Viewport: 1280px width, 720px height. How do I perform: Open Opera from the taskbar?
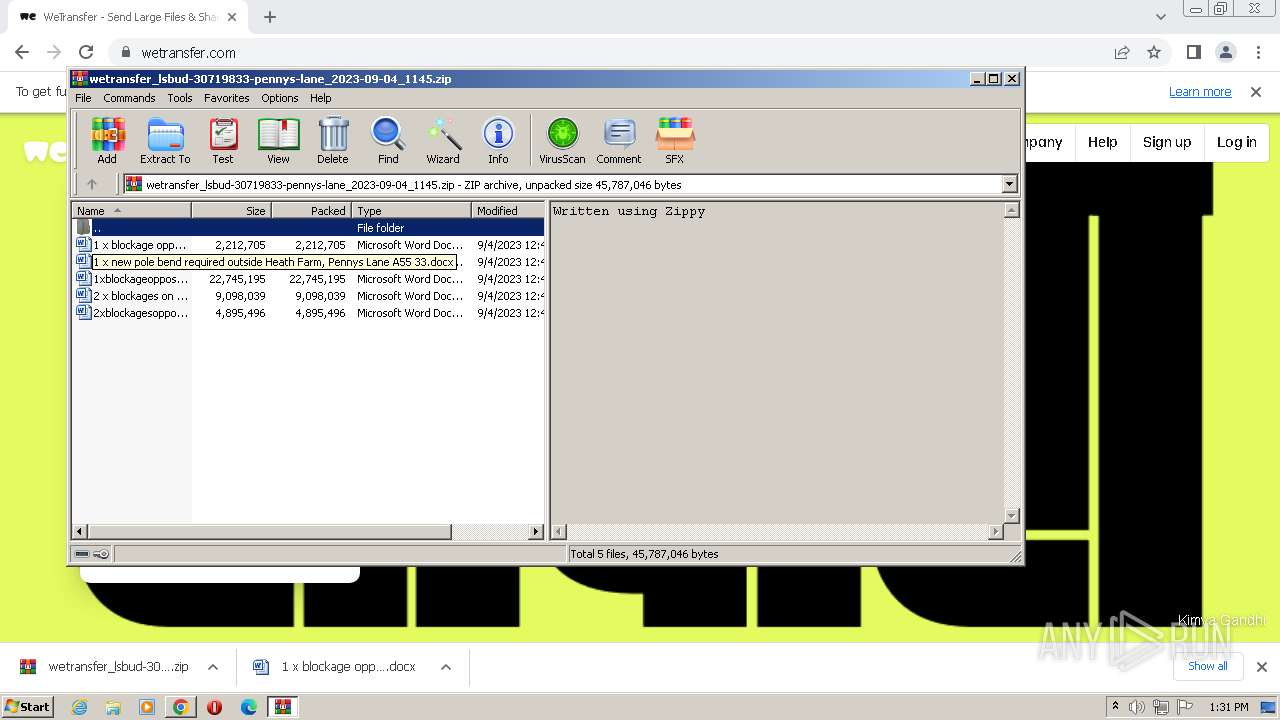(x=214, y=707)
